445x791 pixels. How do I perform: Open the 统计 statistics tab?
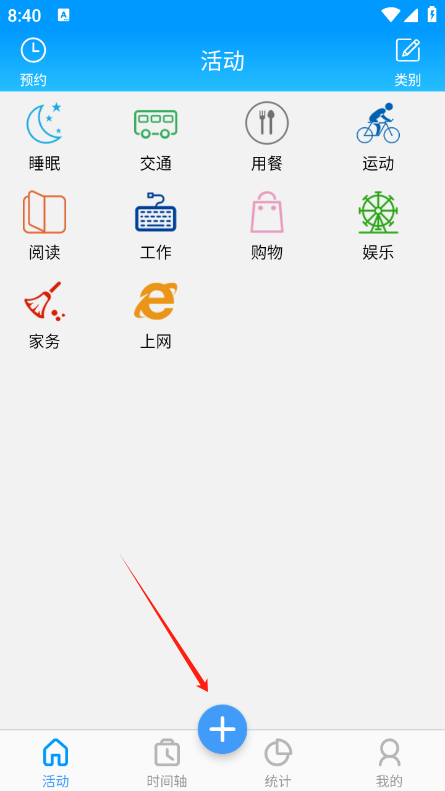(x=278, y=763)
